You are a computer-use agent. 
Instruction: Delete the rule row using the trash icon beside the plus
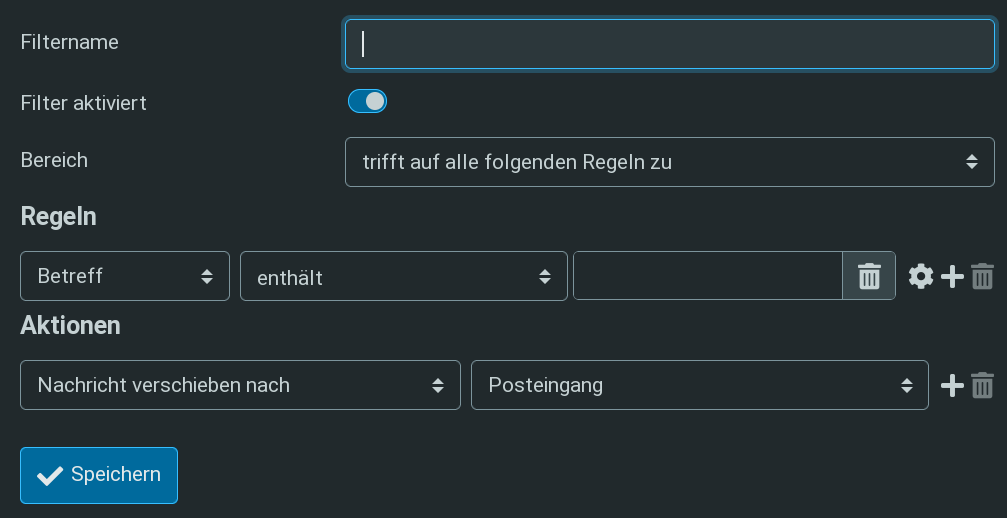tap(983, 277)
